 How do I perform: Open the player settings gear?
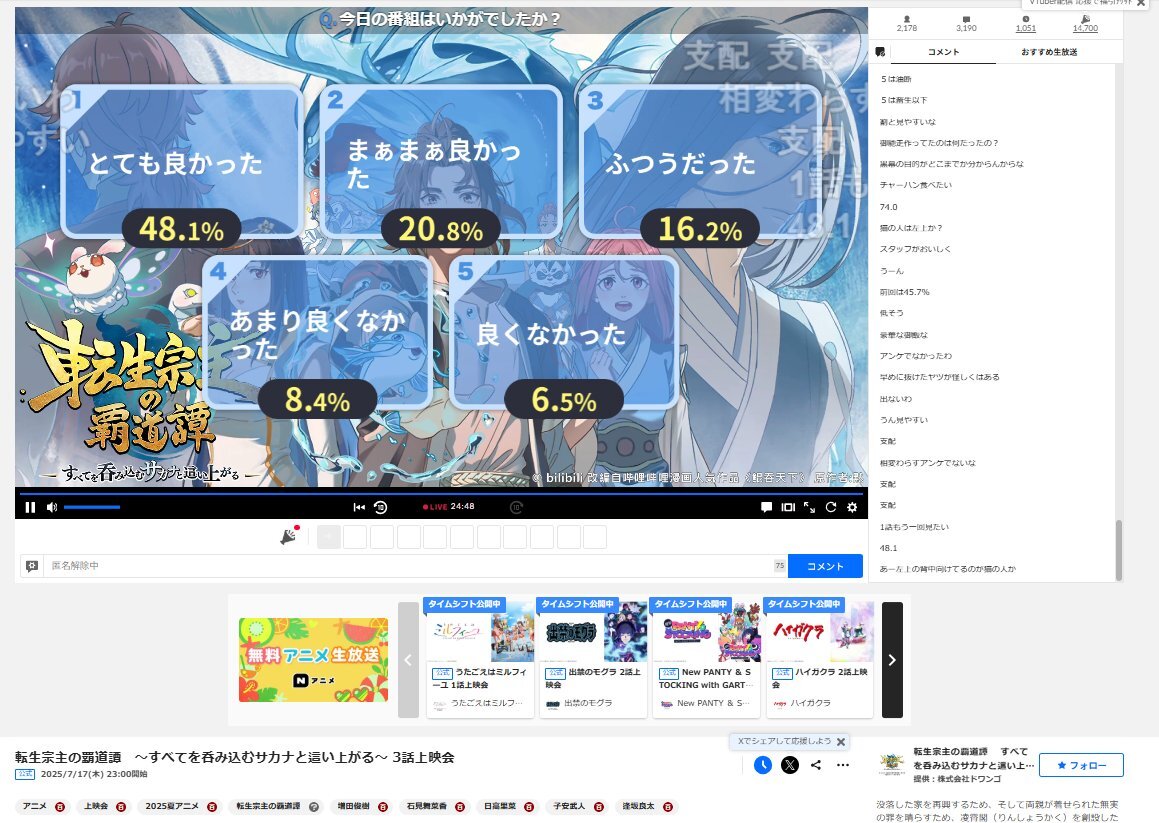[x=852, y=507]
